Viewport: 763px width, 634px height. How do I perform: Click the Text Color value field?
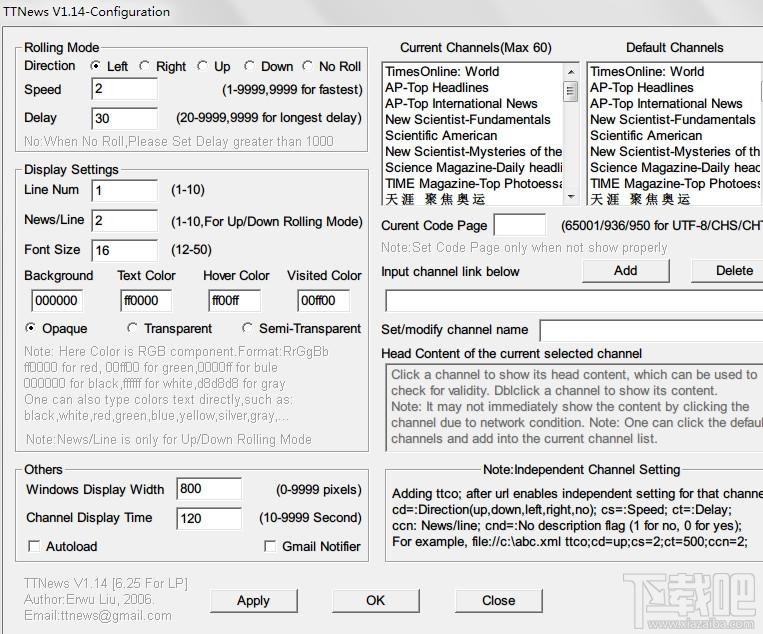coord(145,300)
